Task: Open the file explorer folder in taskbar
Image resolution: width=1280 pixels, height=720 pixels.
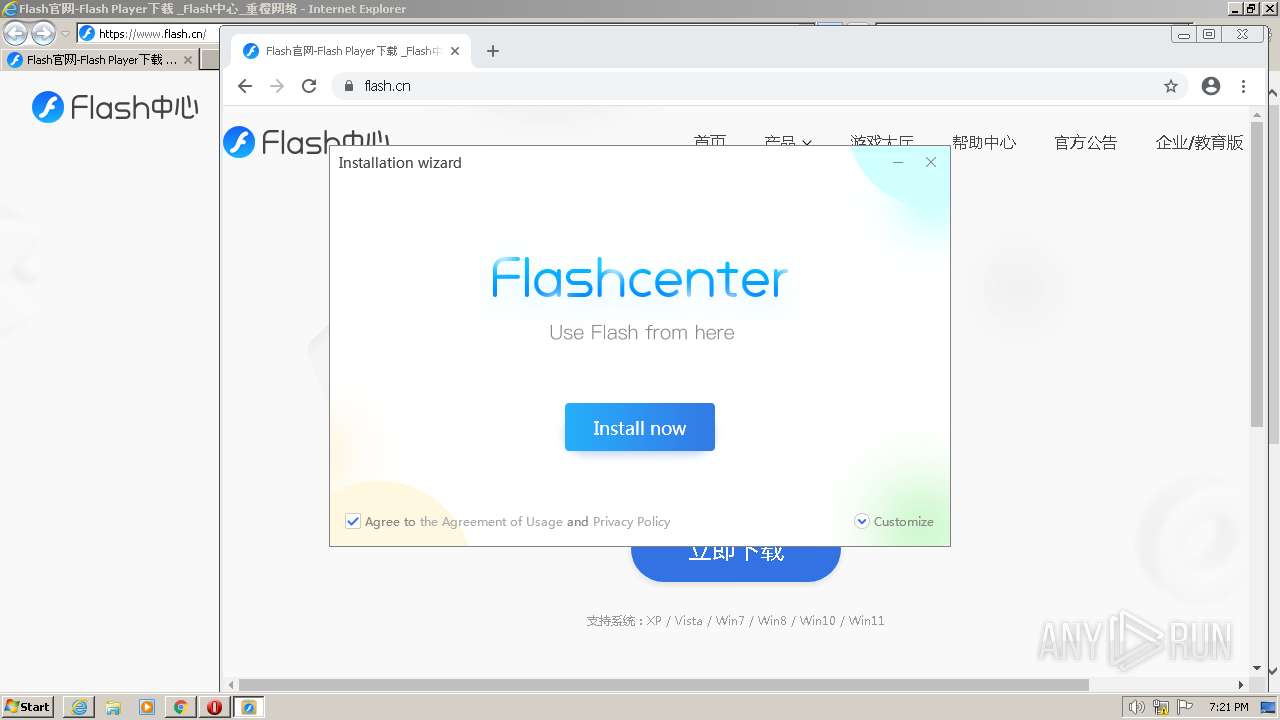Action: click(113, 707)
